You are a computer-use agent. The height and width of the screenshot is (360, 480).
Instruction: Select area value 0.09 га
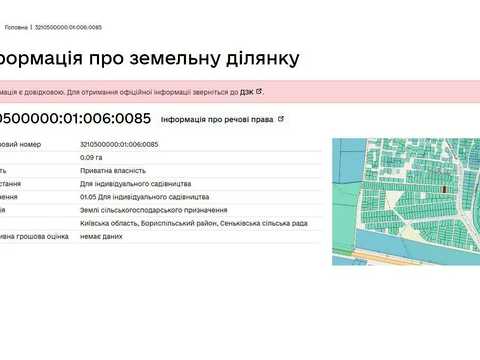coord(91,157)
